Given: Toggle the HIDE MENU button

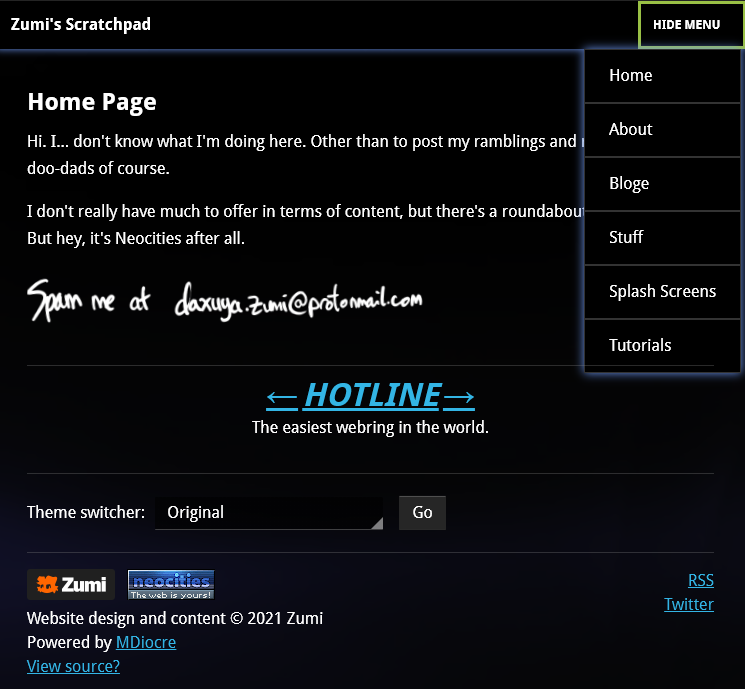Looking at the screenshot, I should (x=687, y=25).
